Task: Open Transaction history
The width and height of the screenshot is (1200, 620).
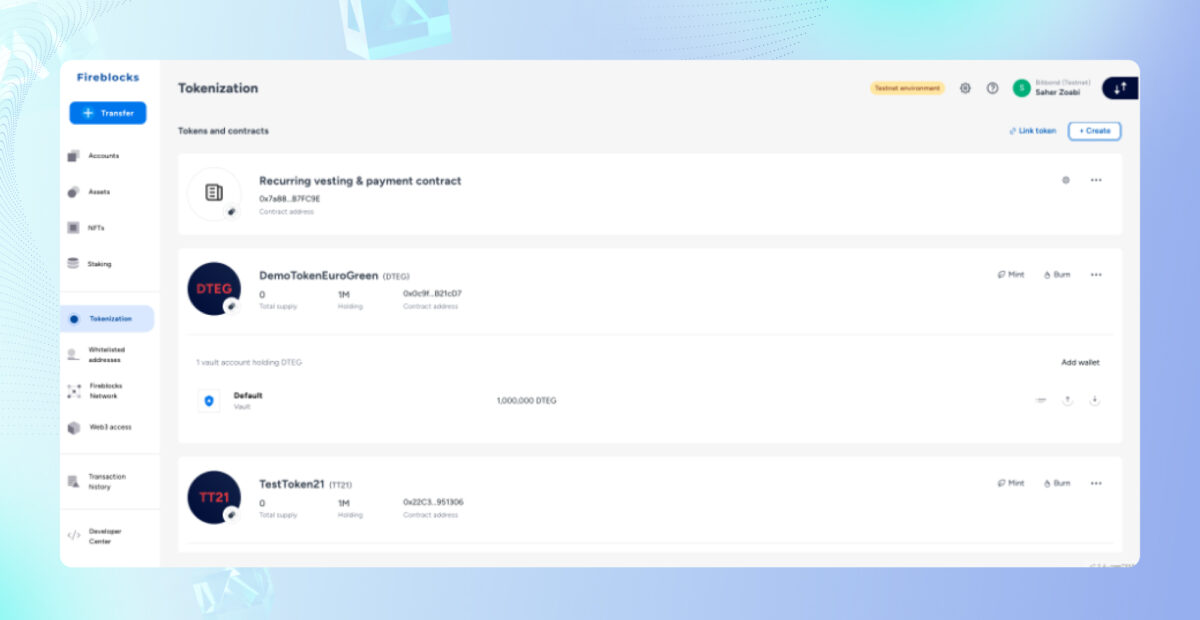Action: (x=105, y=481)
